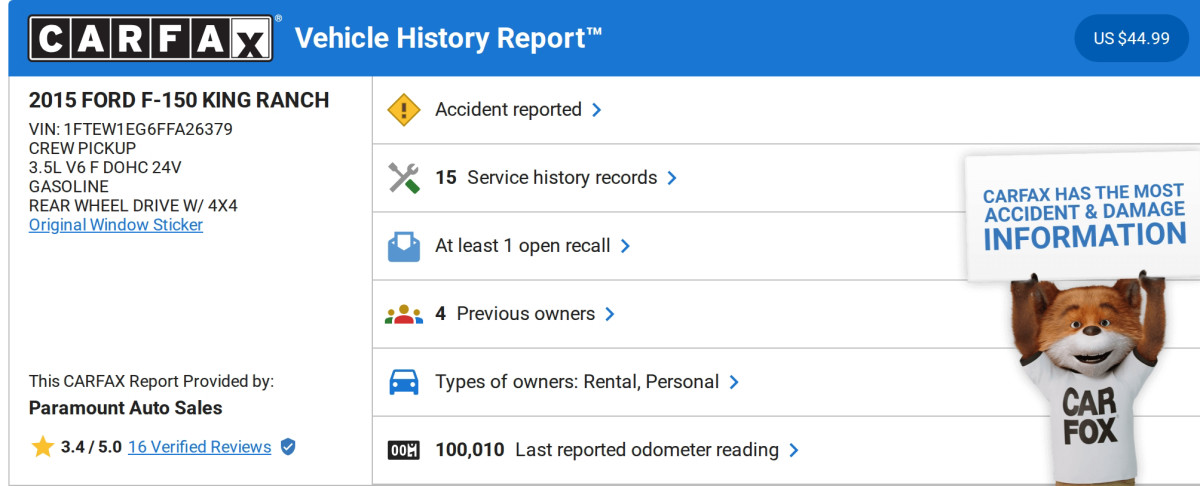Open the Original Window Sticker link
The width and height of the screenshot is (1200, 486).
pos(116,225)
